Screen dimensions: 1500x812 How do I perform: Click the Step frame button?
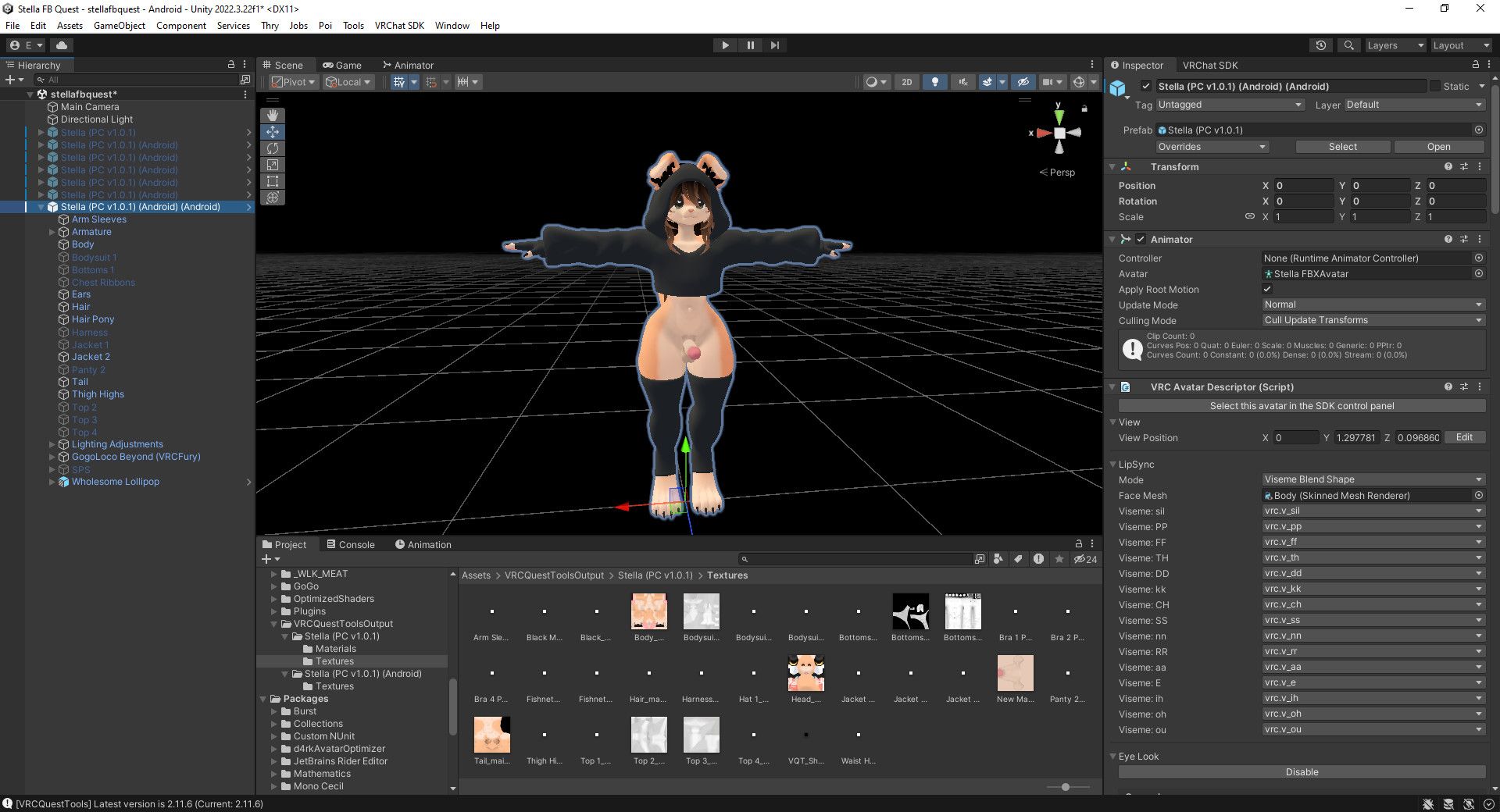coord(774,45)
